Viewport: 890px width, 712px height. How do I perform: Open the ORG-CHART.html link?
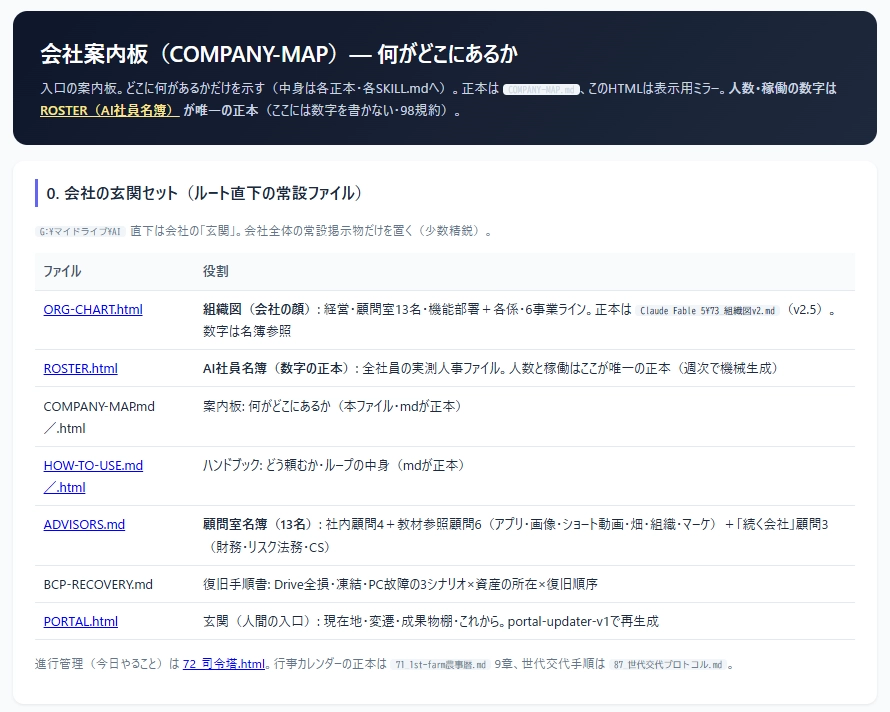pyautogui.click(x=93, y=309)
